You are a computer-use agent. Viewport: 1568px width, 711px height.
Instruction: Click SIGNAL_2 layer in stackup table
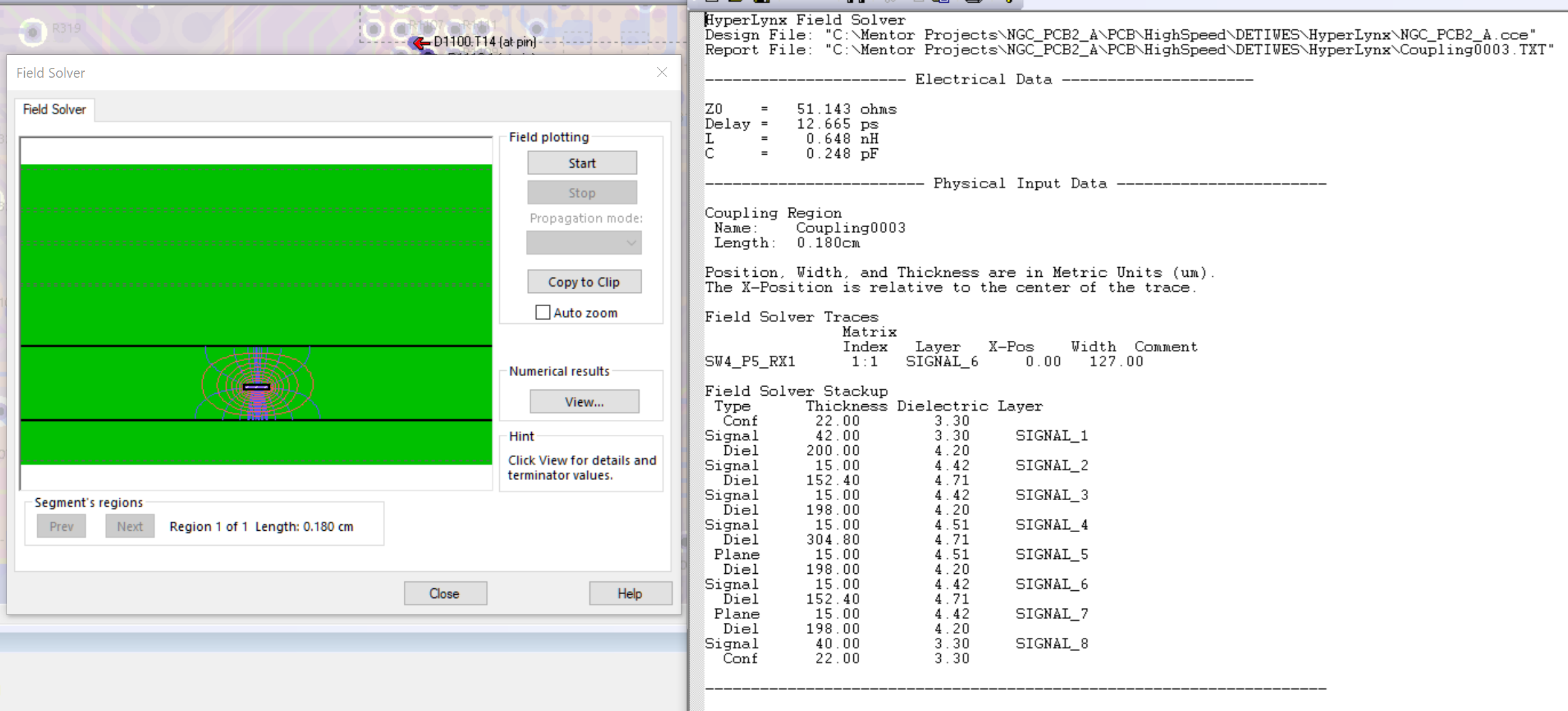pyautogui.click(x=1052, y=466)
